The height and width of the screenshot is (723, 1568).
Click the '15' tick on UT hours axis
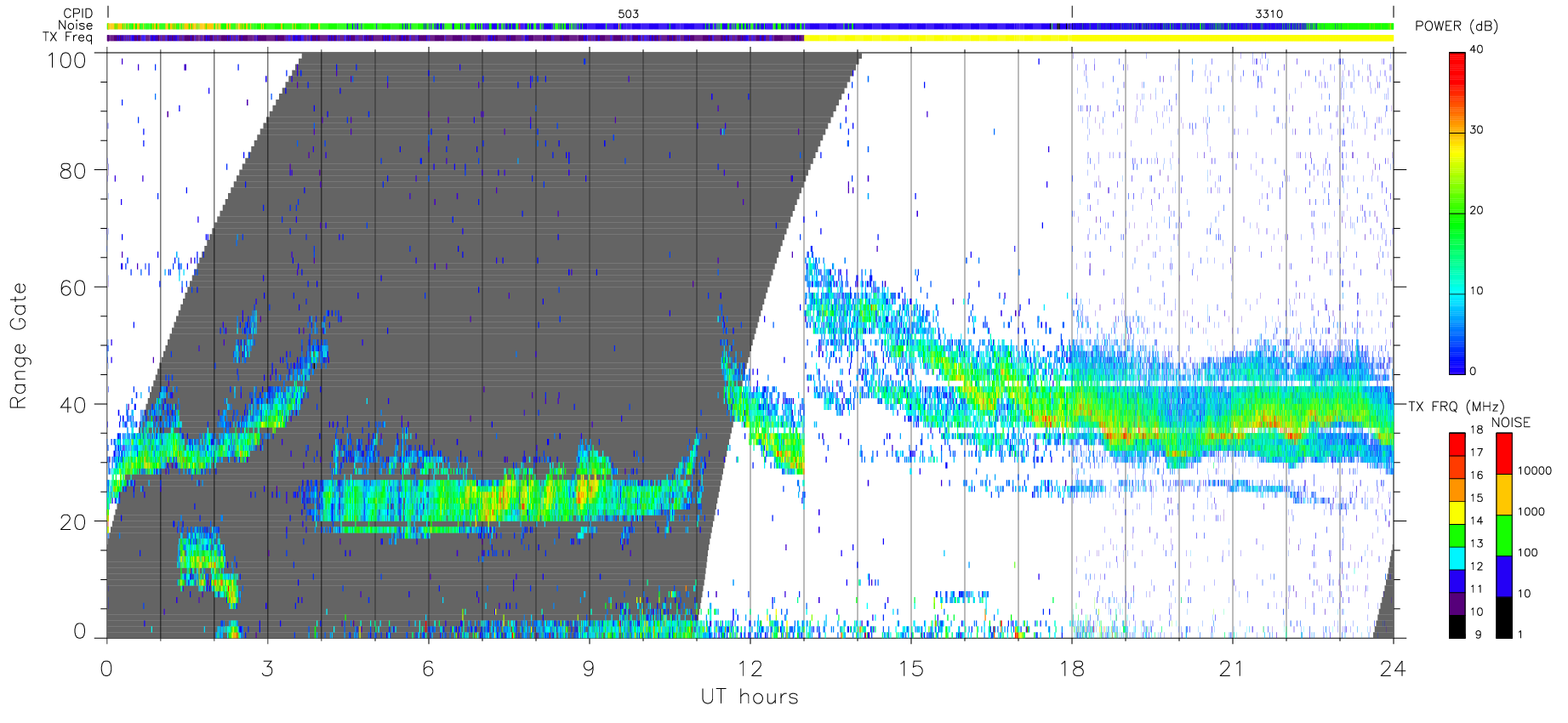tap(910, 669)
